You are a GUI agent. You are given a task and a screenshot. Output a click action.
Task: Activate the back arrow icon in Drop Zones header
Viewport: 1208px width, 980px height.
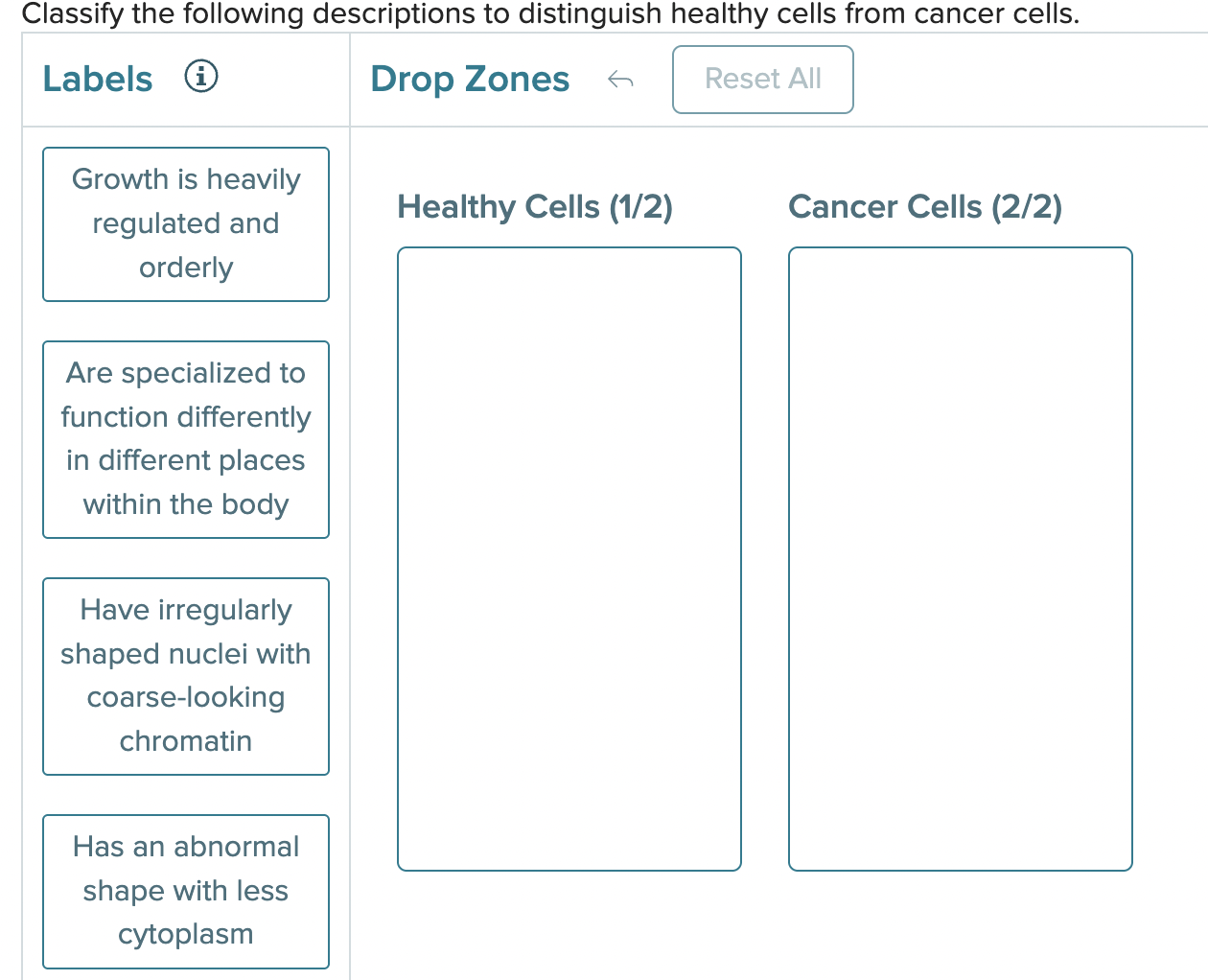click(x=621, y=81)
